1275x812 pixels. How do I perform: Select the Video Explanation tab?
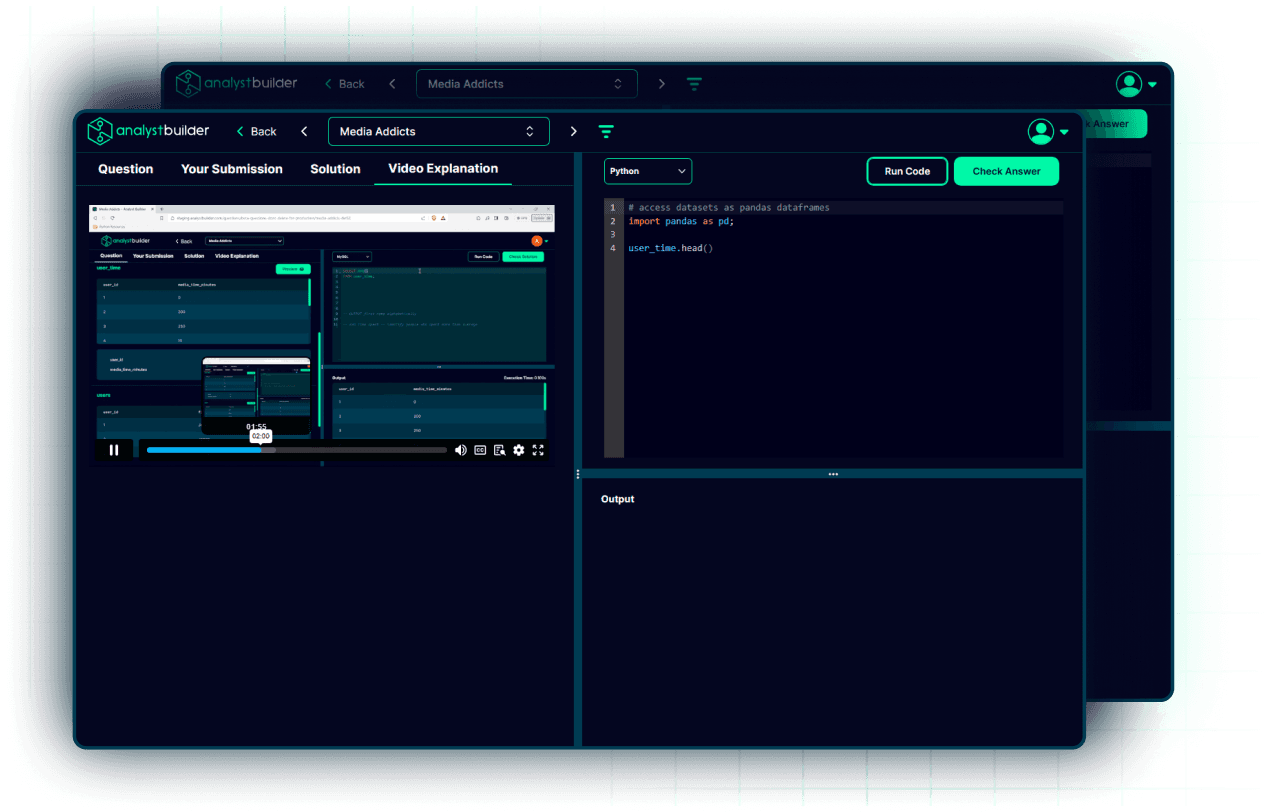443,168
